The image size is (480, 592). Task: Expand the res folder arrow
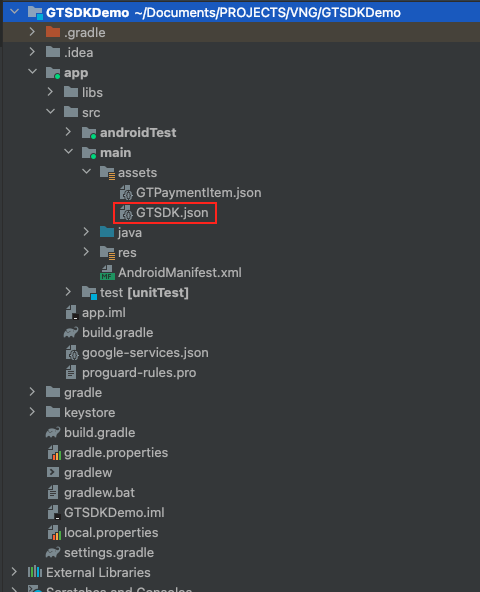86,252
